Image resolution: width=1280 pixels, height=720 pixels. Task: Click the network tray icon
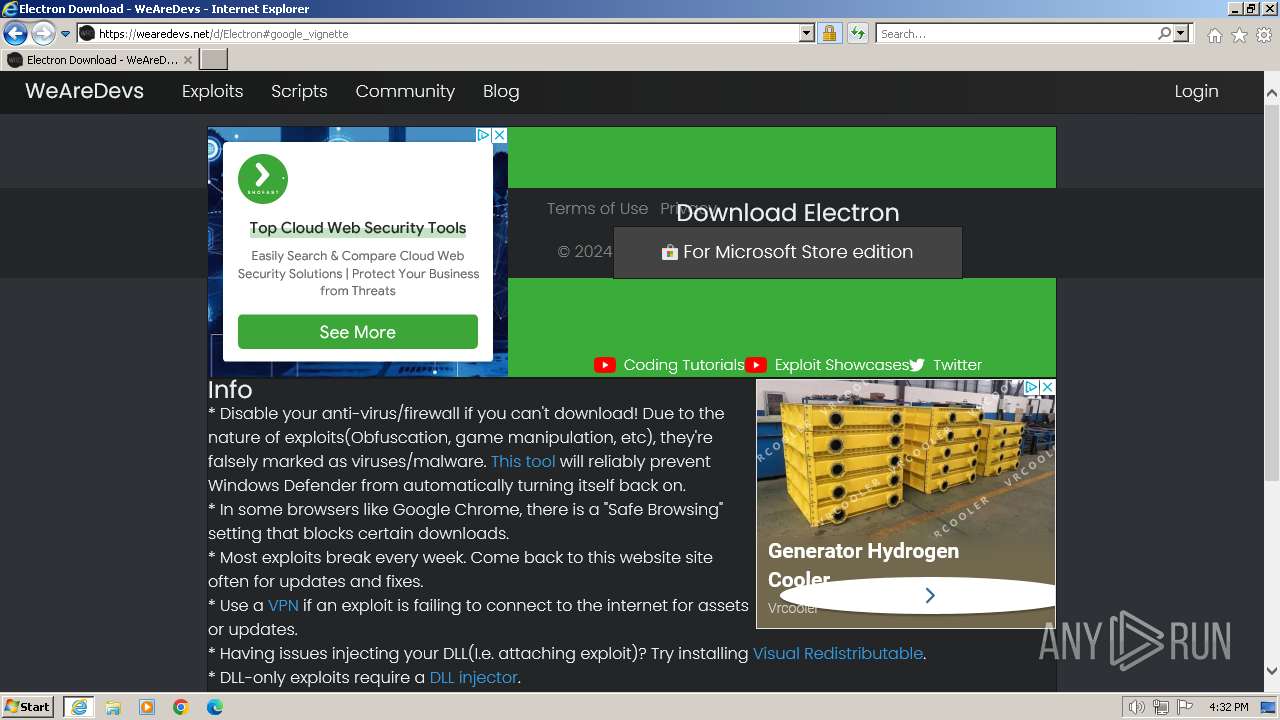(1161, 707)
